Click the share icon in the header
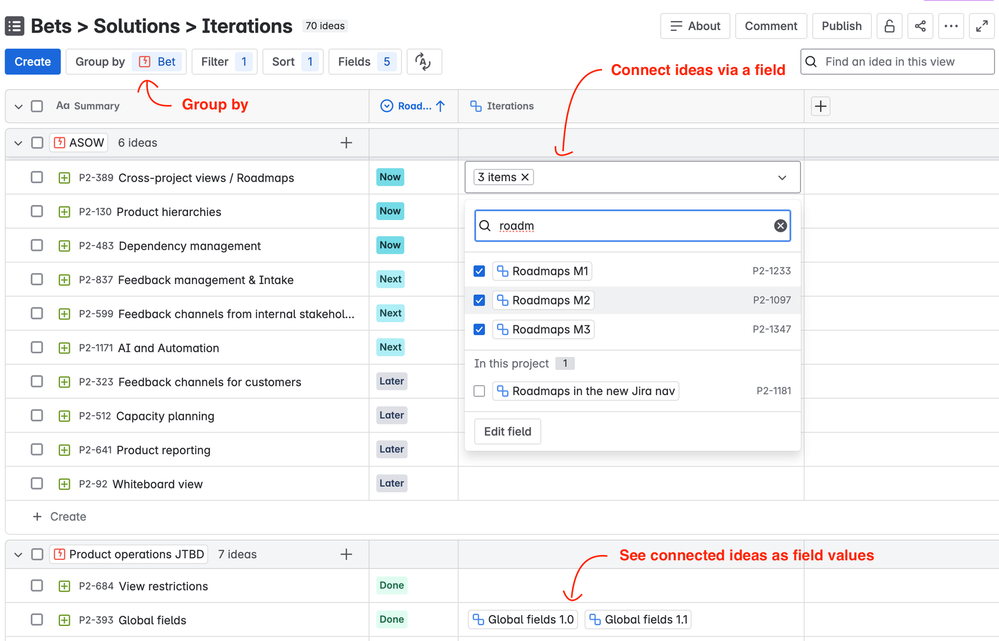The height and width of the screenshot is (641, 999). click(920, 26)
